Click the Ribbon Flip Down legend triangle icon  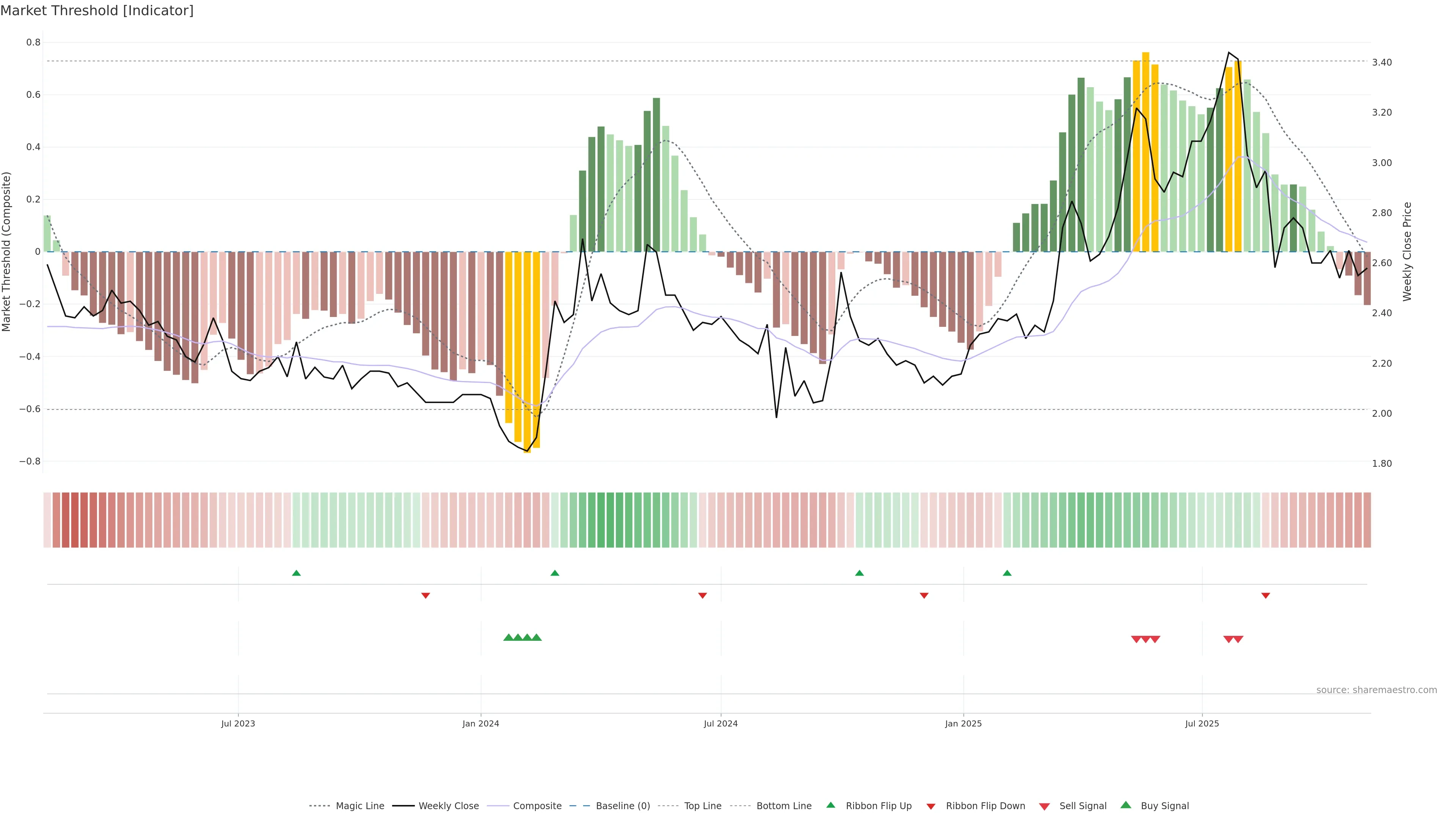[x=931, y=806]
